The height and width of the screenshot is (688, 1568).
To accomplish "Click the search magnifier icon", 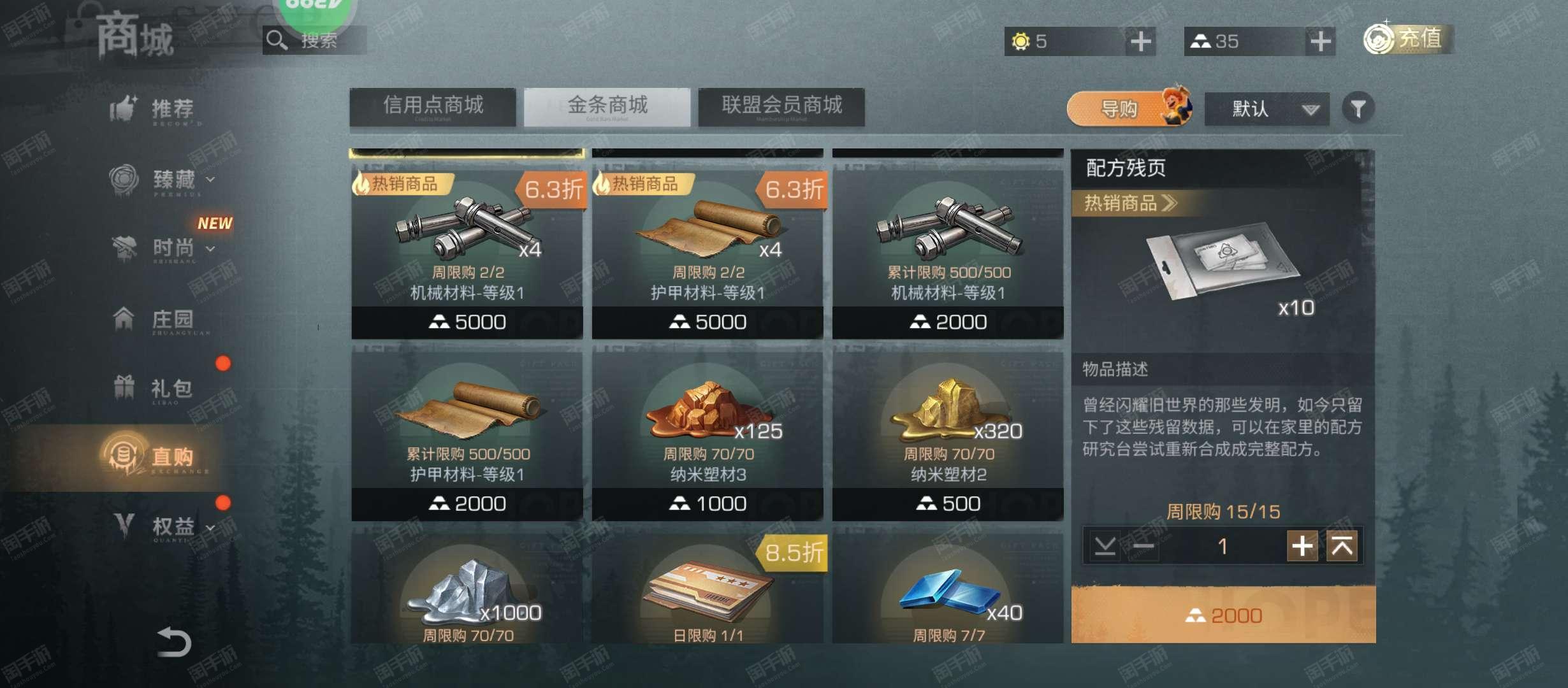I will 276,40.
